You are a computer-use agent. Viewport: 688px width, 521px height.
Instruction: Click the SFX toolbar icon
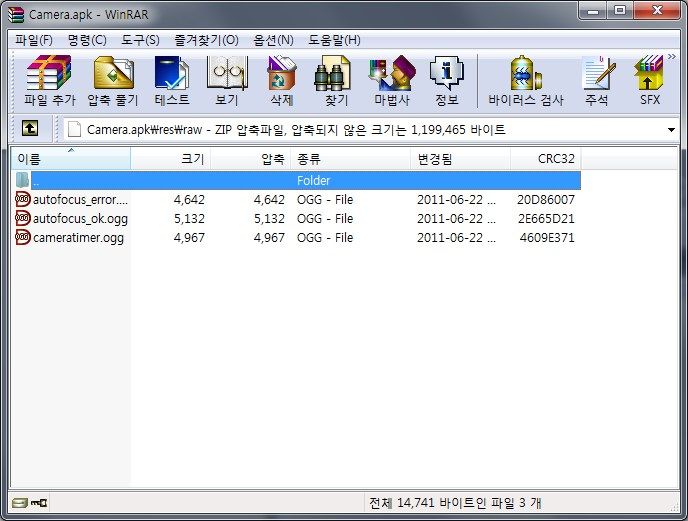[649, 81]
